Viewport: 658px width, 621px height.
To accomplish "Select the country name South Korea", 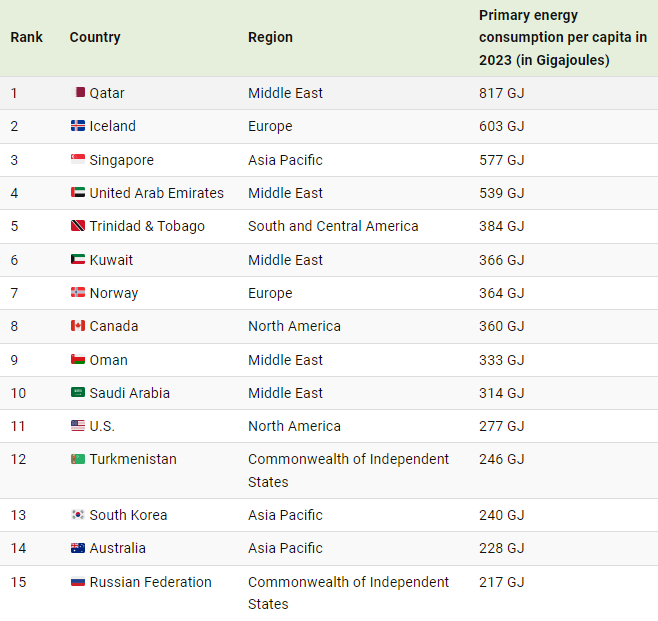I will [x=128, y=515].
